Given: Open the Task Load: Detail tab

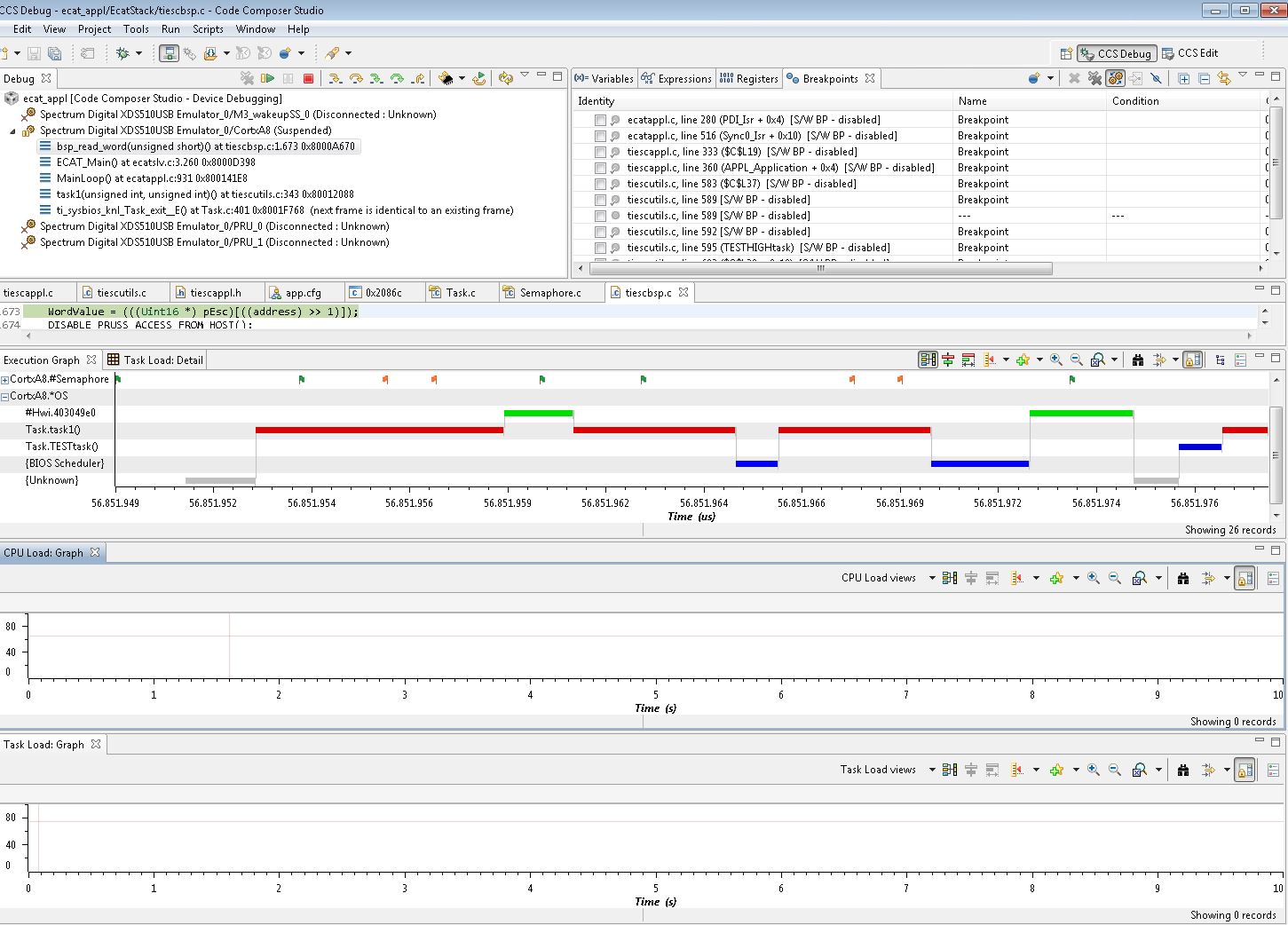Looking at the screenshot, I should coord(155,360).
